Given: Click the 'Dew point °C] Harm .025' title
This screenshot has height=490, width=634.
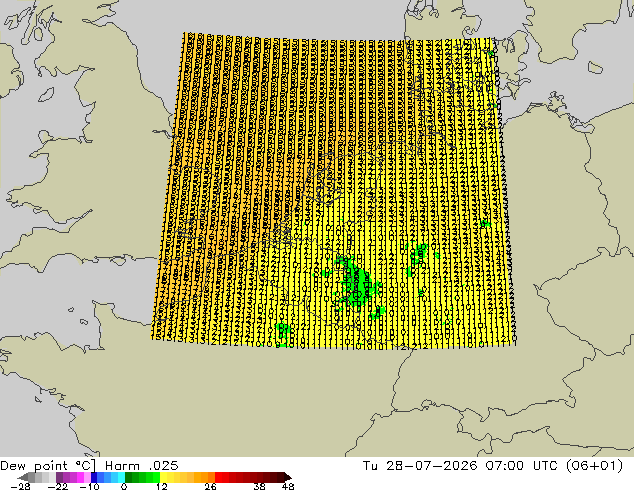Looking at the screenshot, I should click(x=89, y=466).
